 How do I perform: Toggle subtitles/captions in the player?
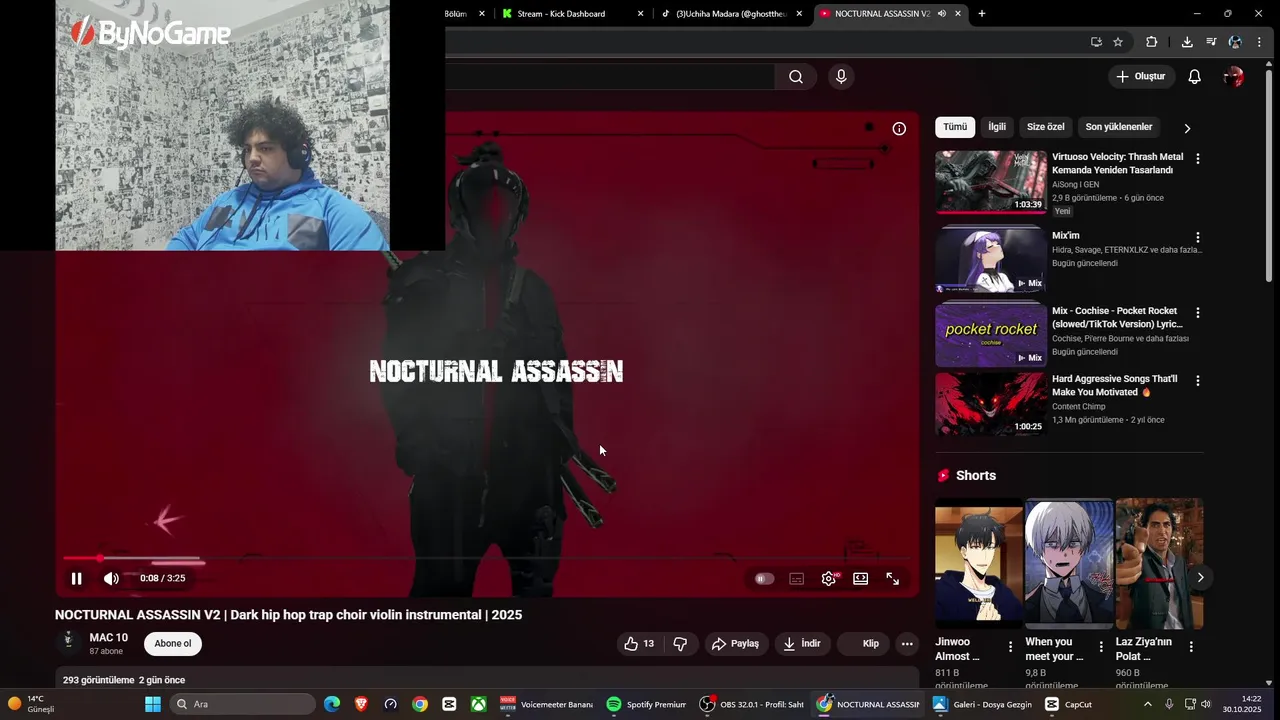[797, 578]
